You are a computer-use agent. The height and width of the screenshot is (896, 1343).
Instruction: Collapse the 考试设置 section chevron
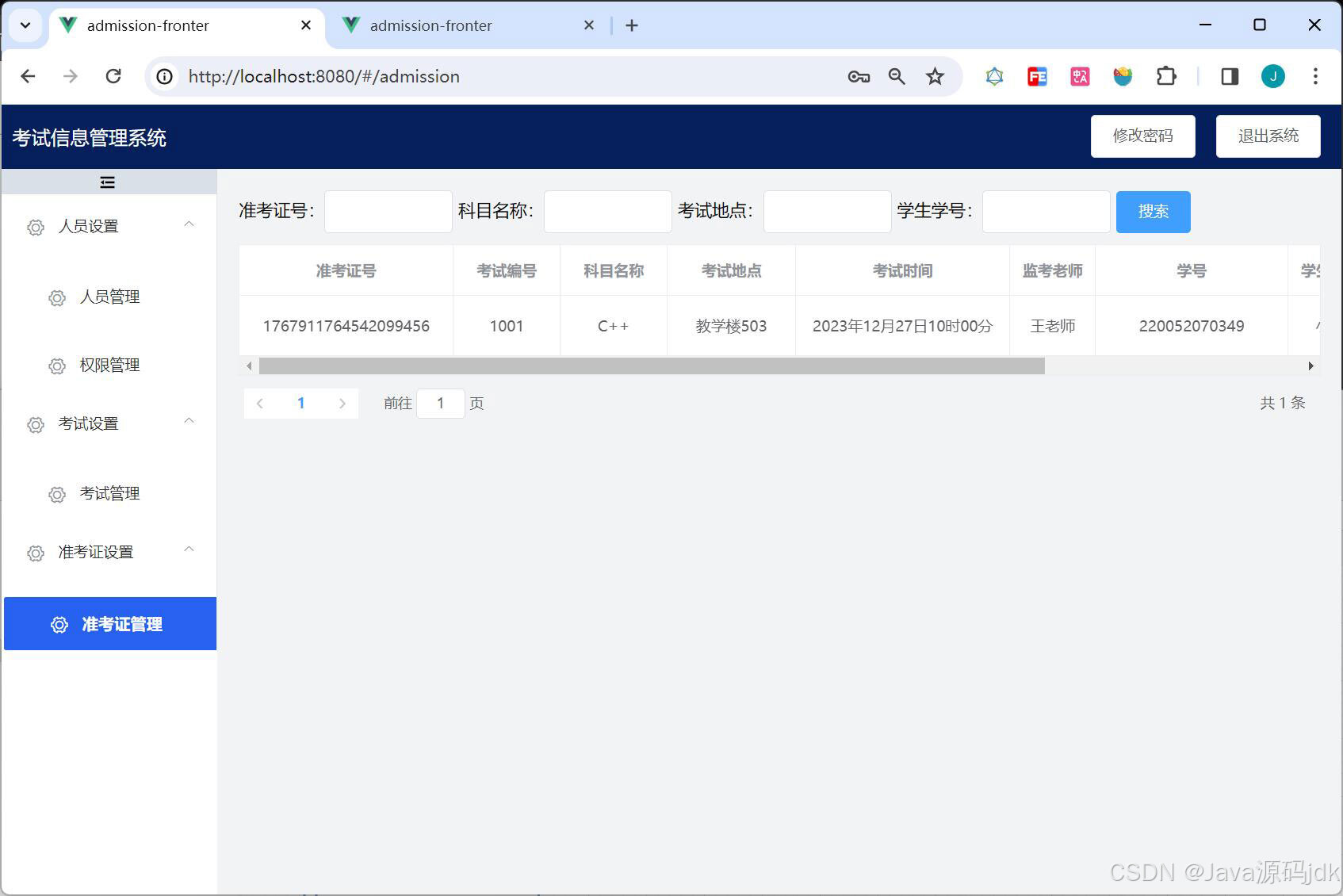(189, 421)
